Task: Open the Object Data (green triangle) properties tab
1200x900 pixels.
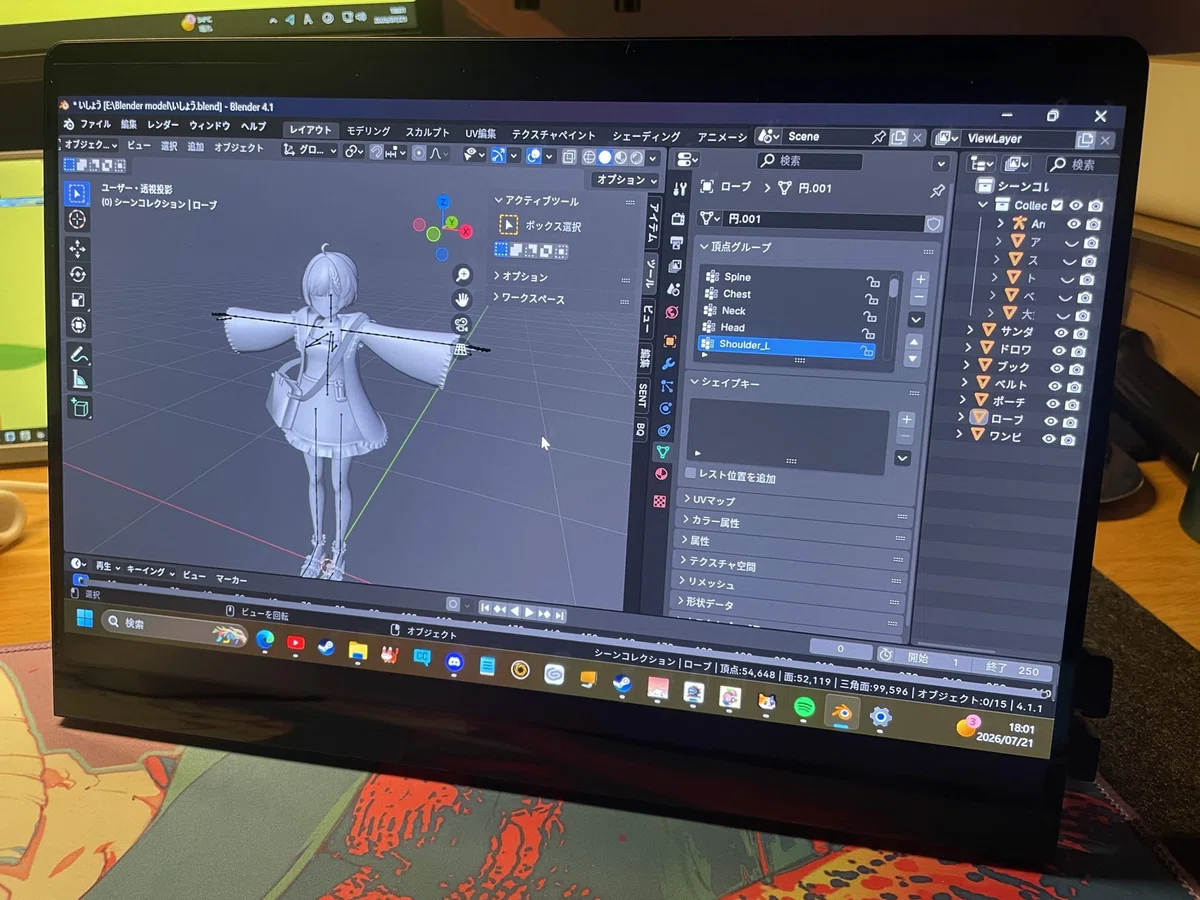Action: point(663,452)
